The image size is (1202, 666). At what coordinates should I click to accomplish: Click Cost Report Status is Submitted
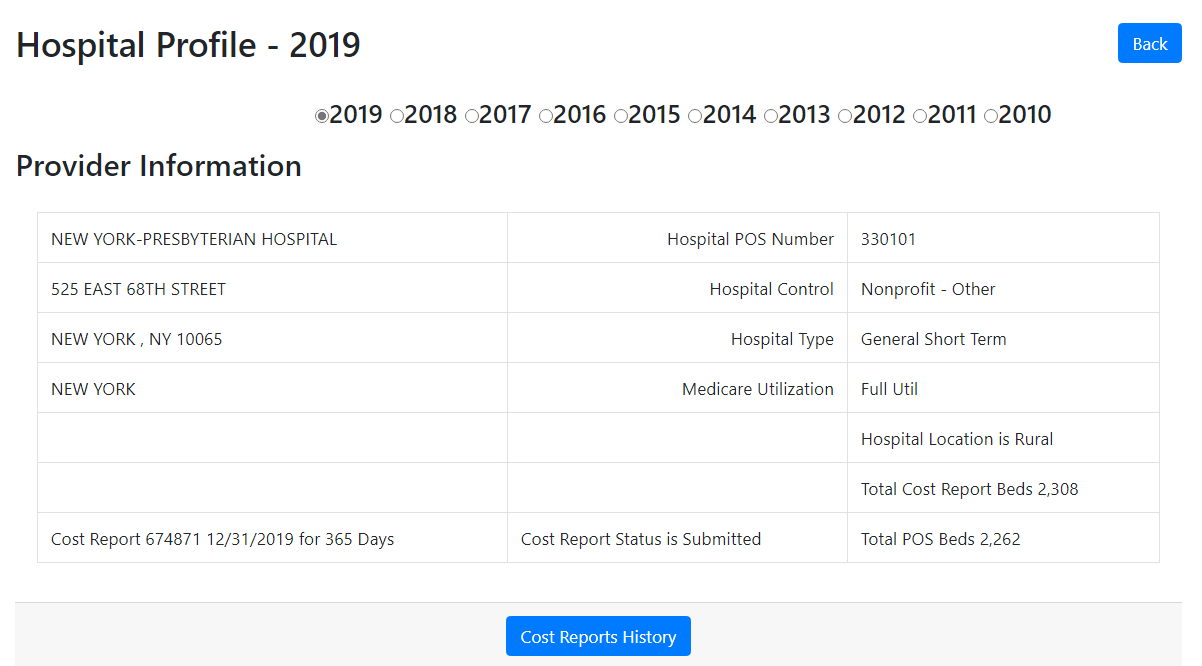coord(641,539)
